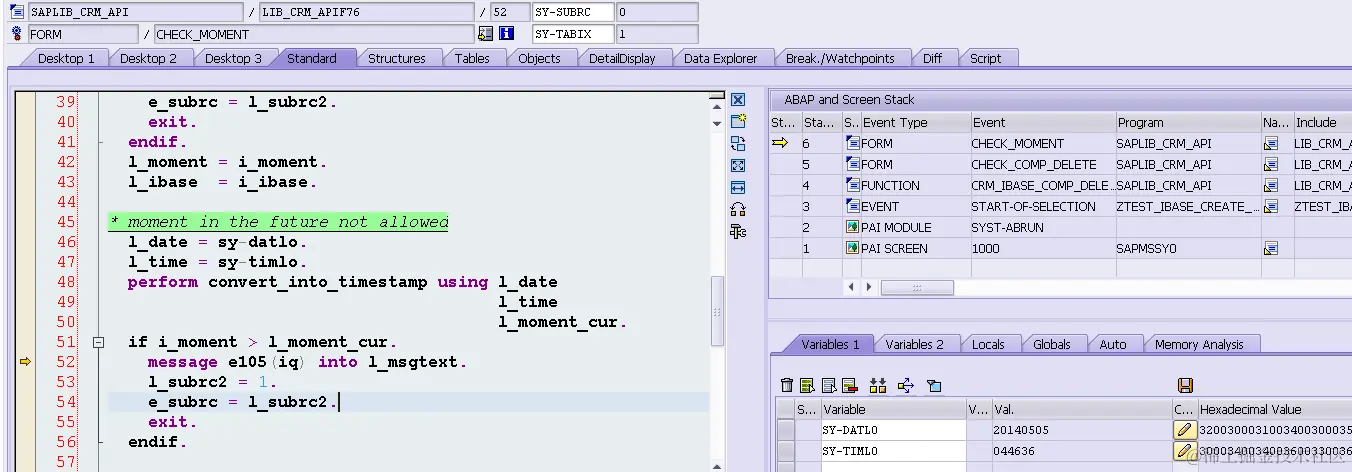Open the Diff tab
Image resolution: width=1352 pixels, height=472 pixels.
tap(933, 58)
